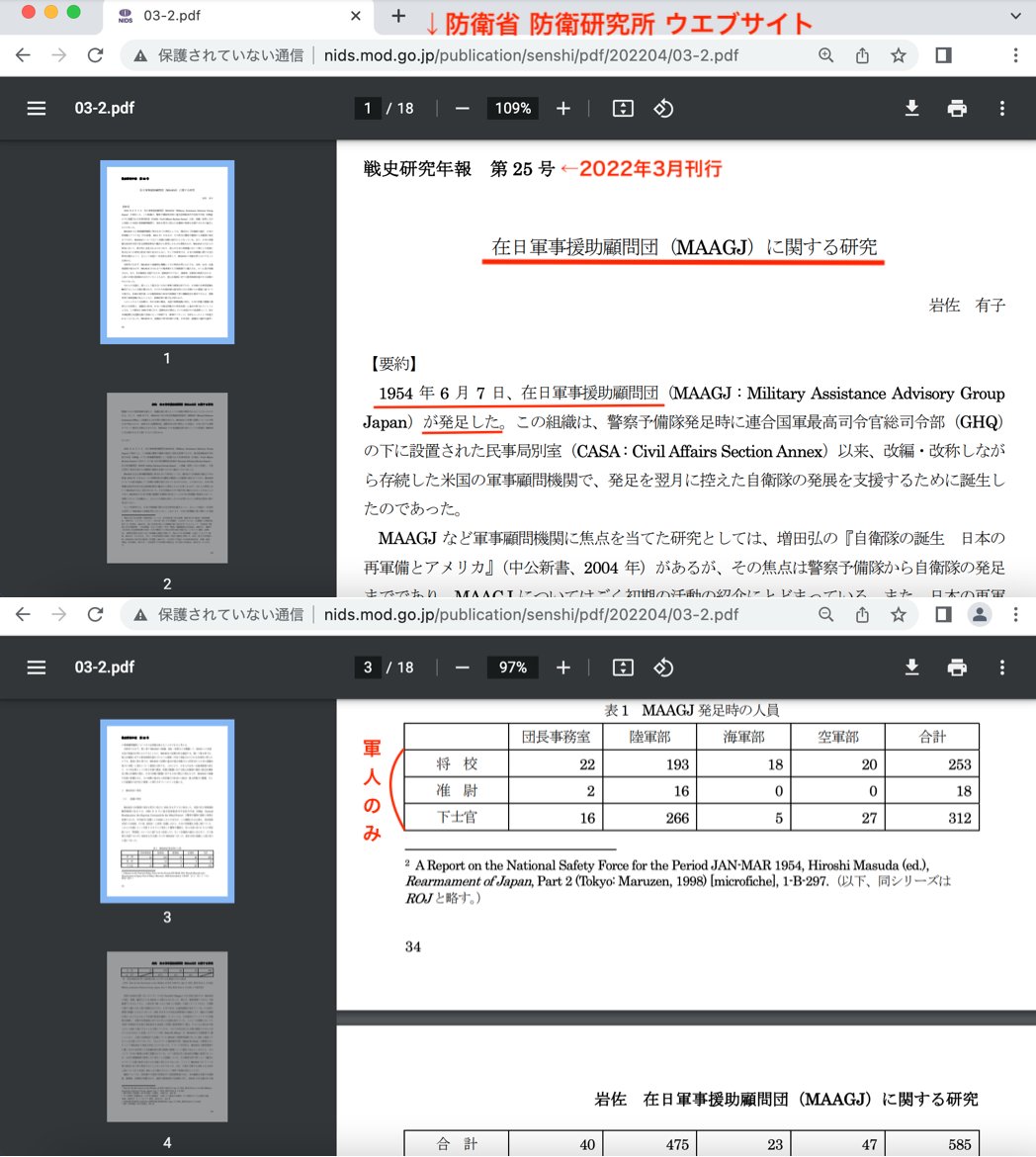The width and height of the screenshot is (1036, 1157).
Task: Select page 1 thumbnail
Action: coord(167,252)
